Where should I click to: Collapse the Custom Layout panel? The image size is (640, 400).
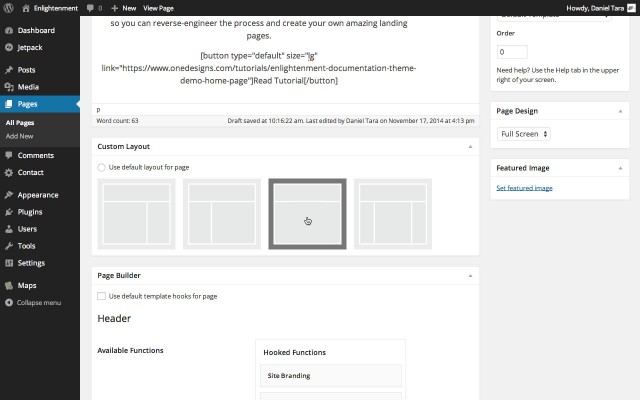click(x=470, y=147)
